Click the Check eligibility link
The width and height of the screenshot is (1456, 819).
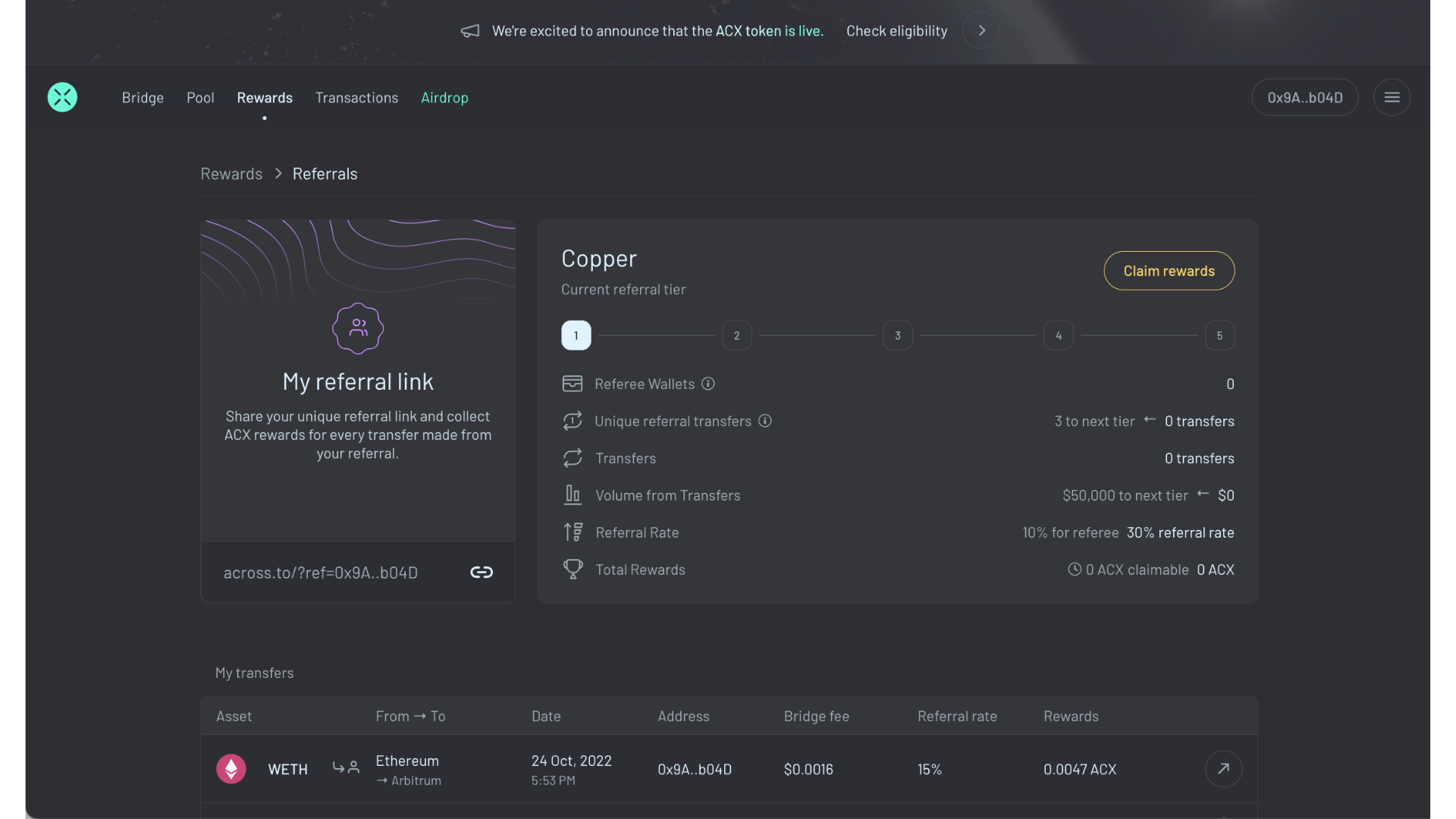point(896,31)
